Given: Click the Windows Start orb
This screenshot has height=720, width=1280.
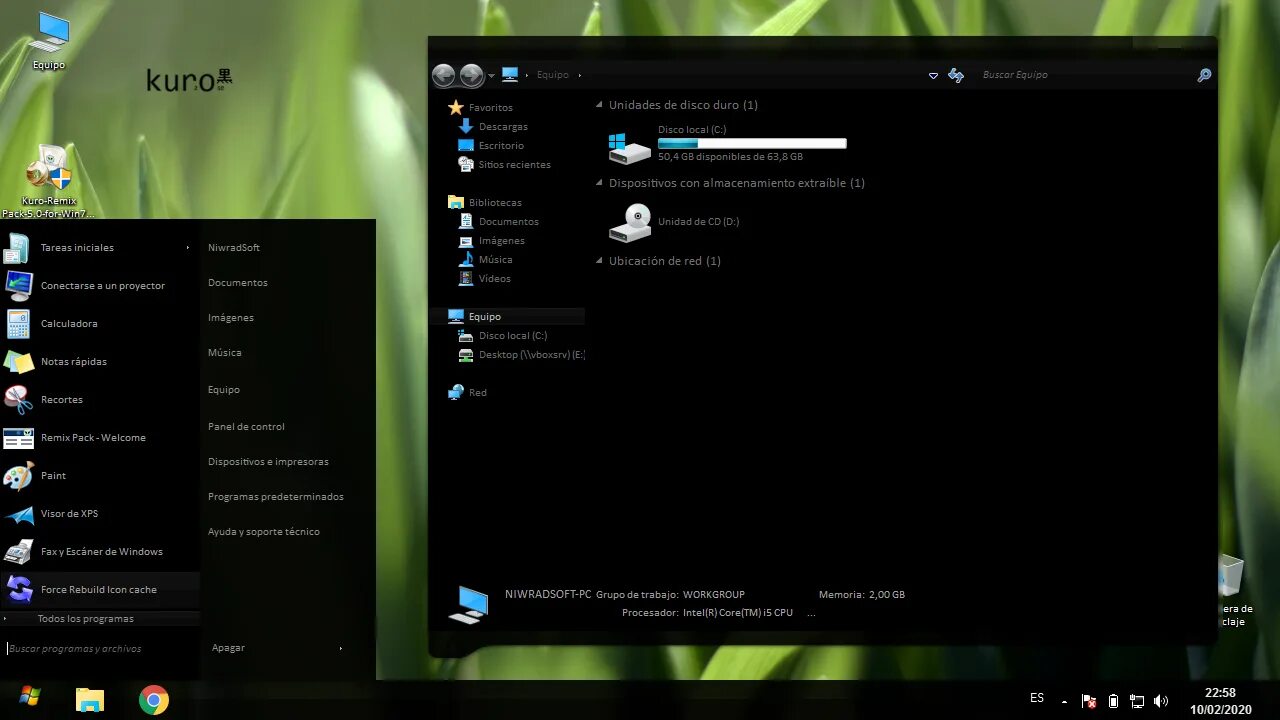Looking at the screenshot, I should pyautogui.click(x=29, y=697).
